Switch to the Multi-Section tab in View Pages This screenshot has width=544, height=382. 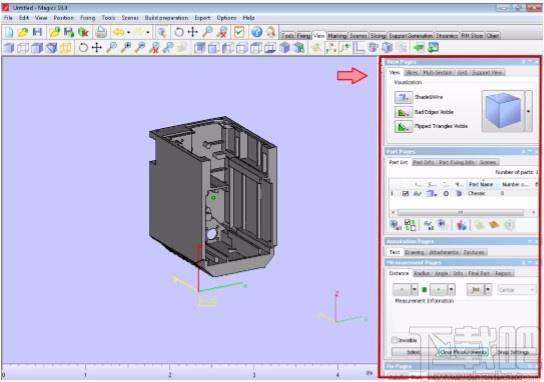coord(437,73)
